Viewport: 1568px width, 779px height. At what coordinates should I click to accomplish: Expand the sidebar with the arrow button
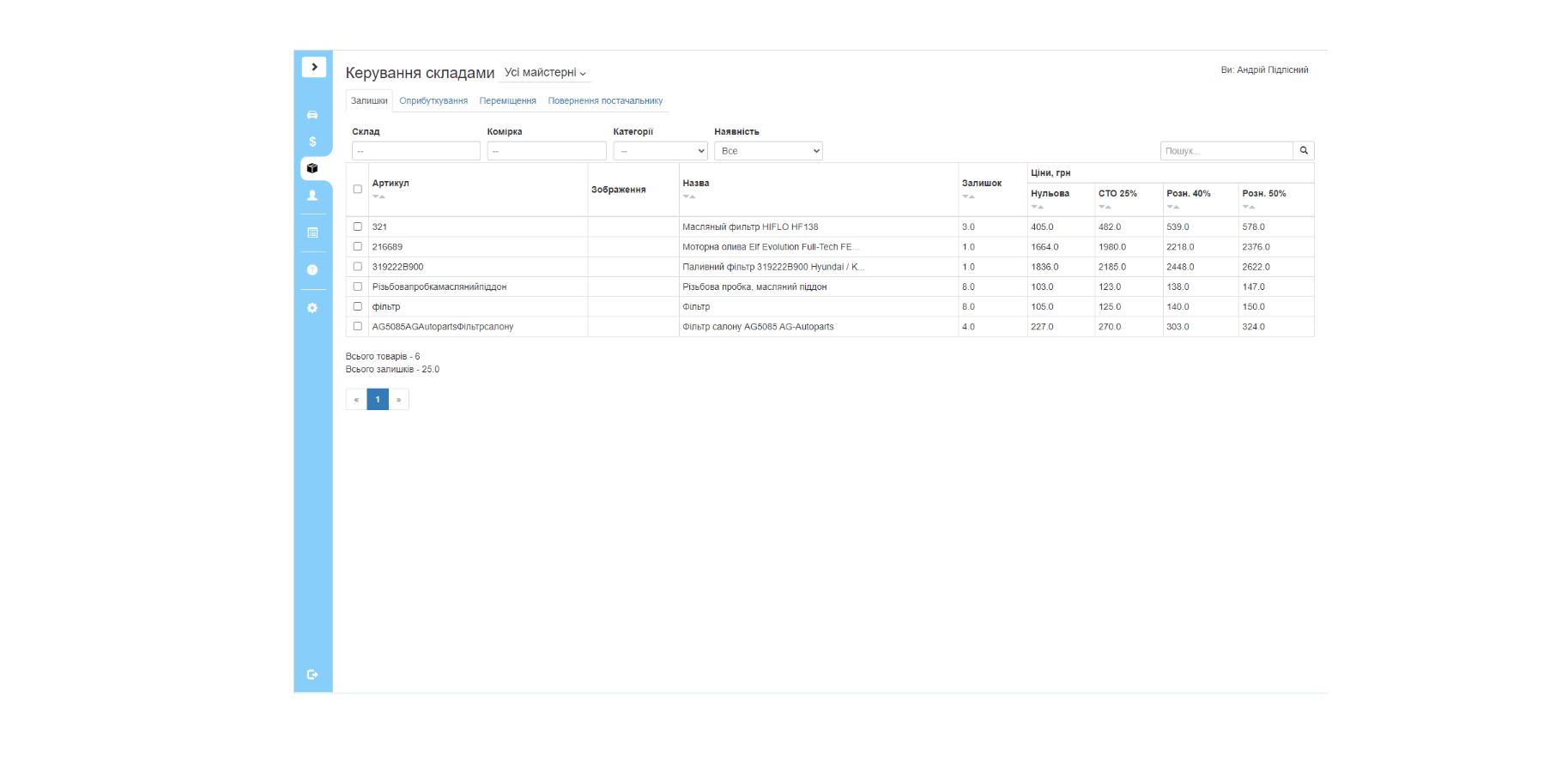pyautogui.click(x=313, y=67)
